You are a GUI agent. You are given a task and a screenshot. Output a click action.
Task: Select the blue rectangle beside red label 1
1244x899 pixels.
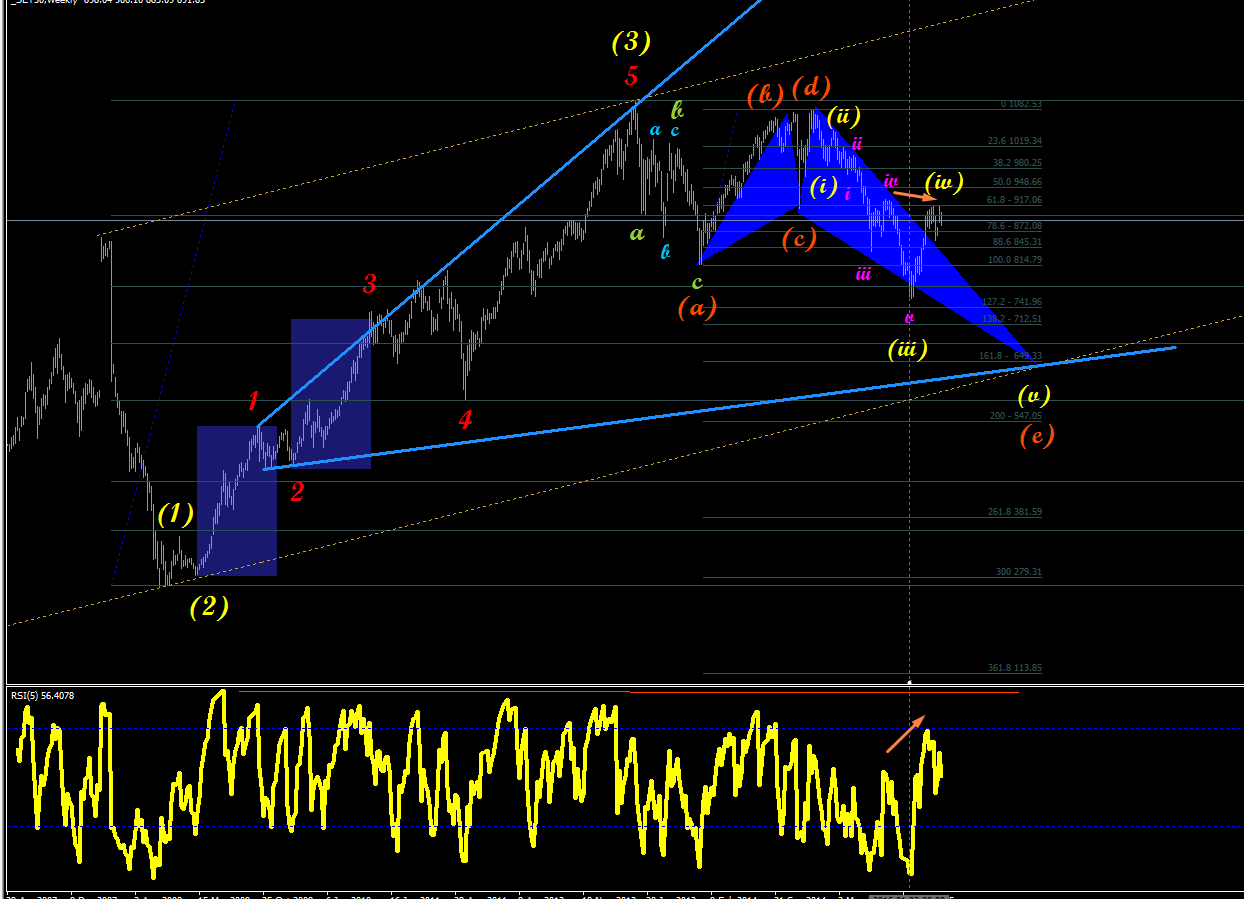[237, 501]
